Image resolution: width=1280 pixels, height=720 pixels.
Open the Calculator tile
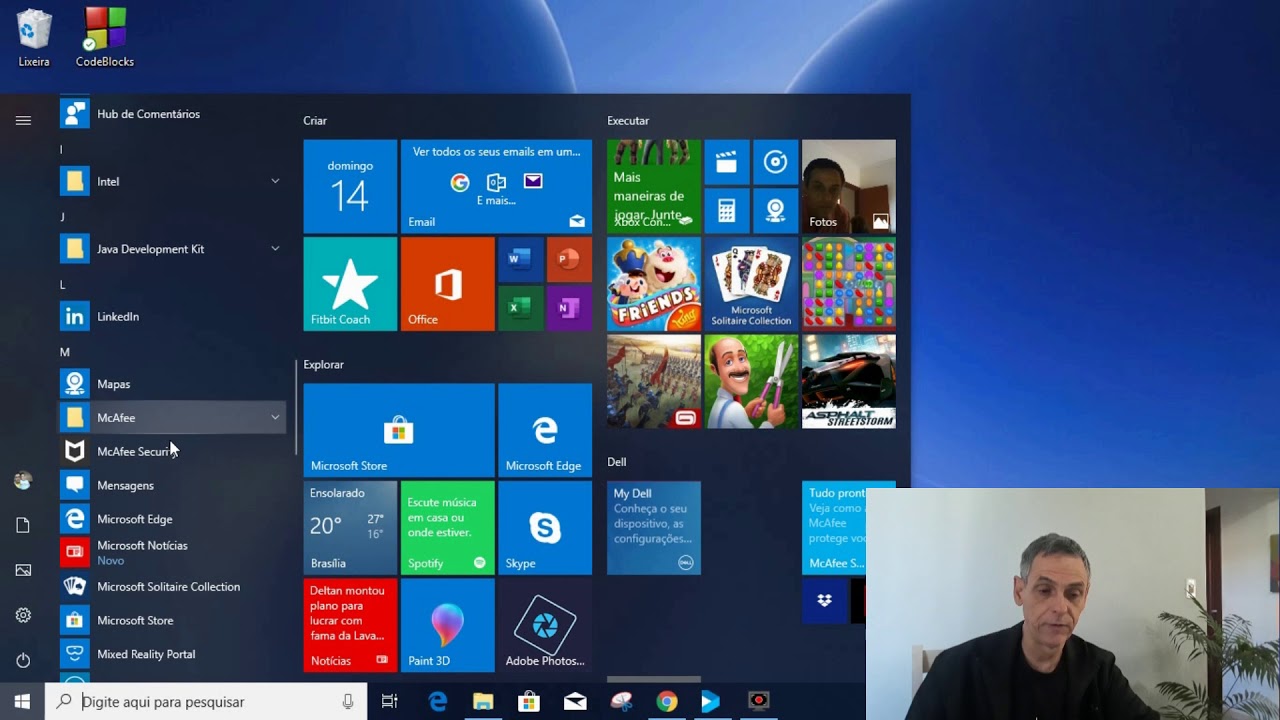727,211
